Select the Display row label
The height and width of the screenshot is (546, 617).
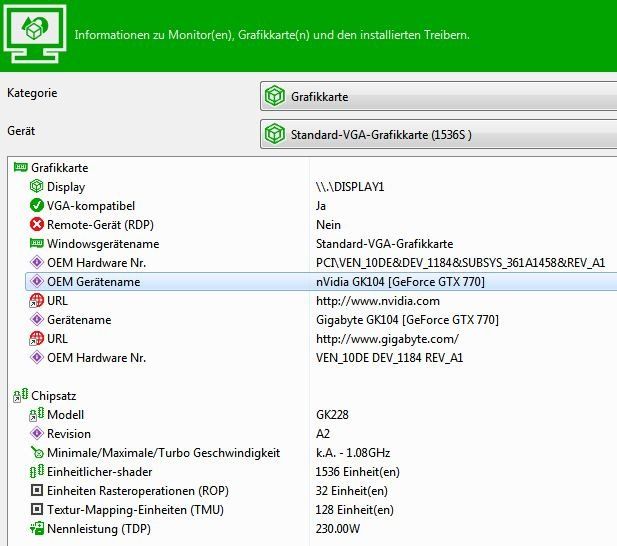(66, 187)
